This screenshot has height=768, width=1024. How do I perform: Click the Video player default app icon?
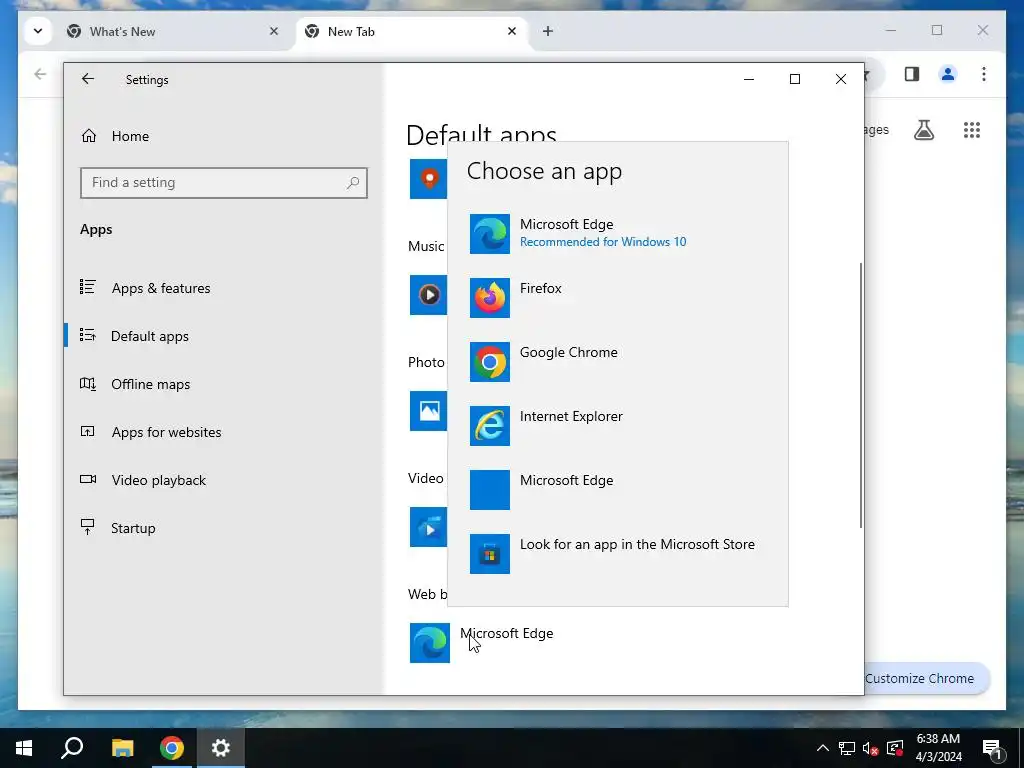pos(428,526)
